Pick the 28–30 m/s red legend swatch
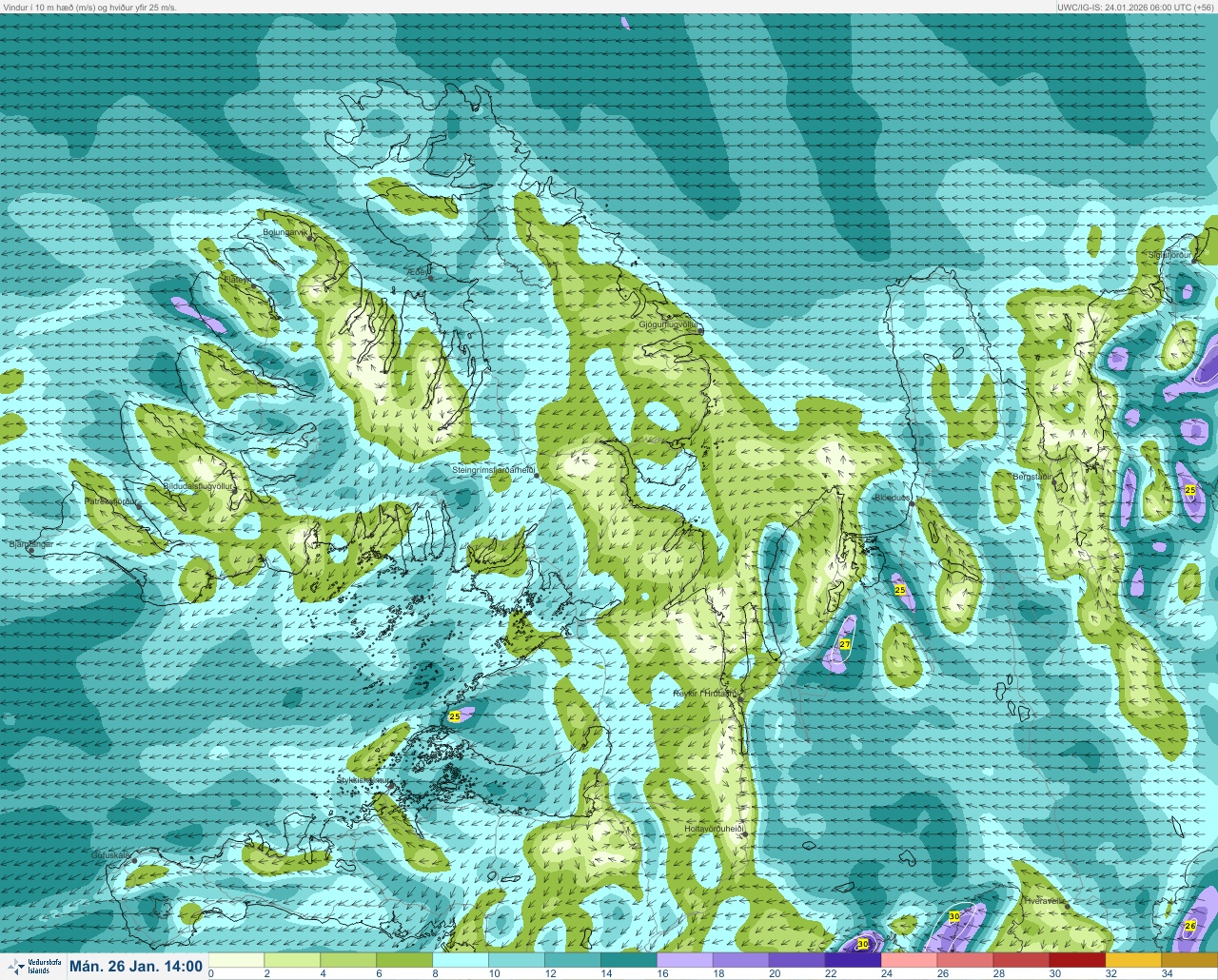 (x=1022, y=960)
